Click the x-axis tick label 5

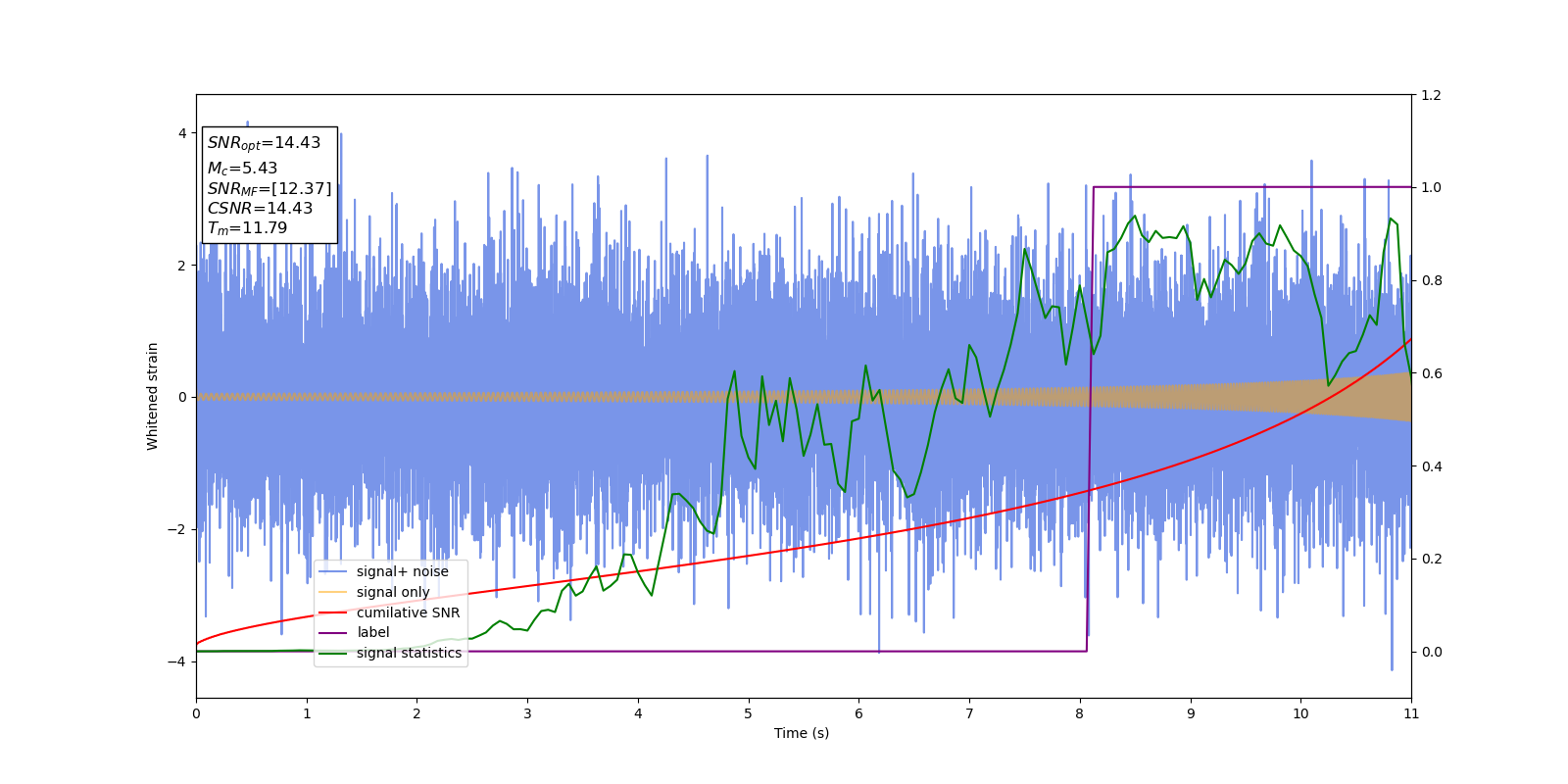click(749, 713)
